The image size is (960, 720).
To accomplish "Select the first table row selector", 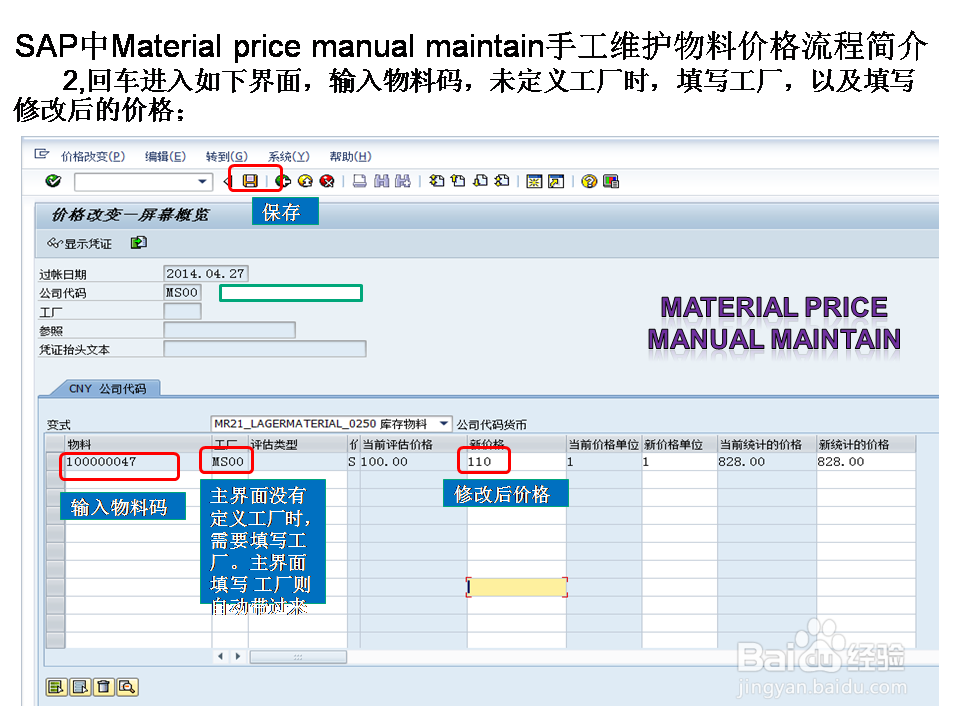I will click(x=55, y=462).
